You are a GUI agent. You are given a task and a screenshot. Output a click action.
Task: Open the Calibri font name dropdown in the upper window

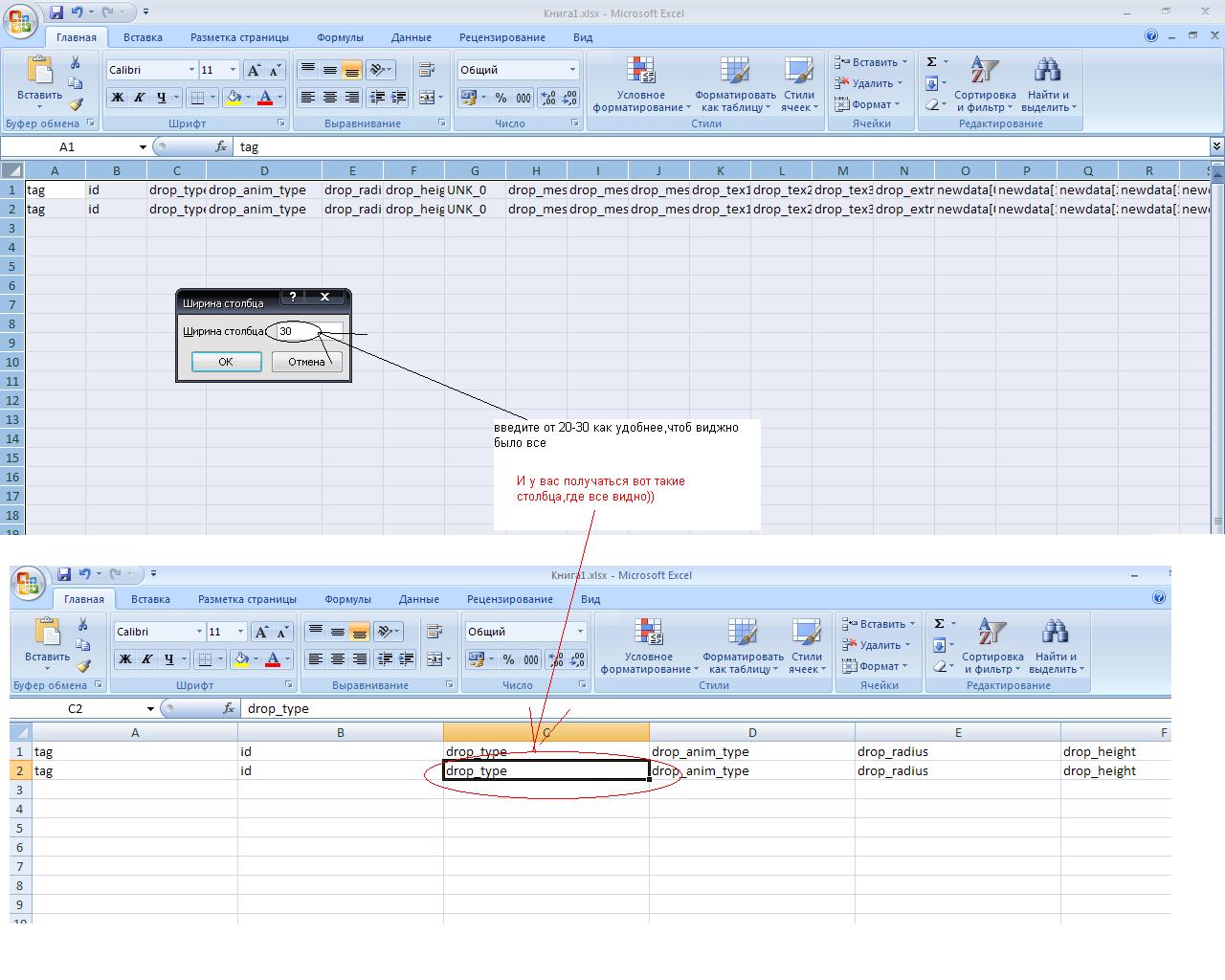click(x=191, y=70)
